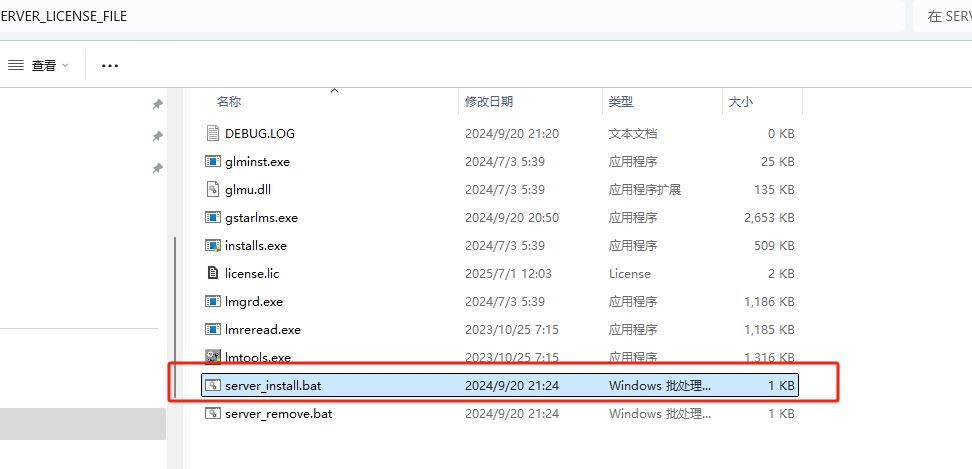
Task: Click the server_remove.bat batch file icon
Action: coord(213,413)
